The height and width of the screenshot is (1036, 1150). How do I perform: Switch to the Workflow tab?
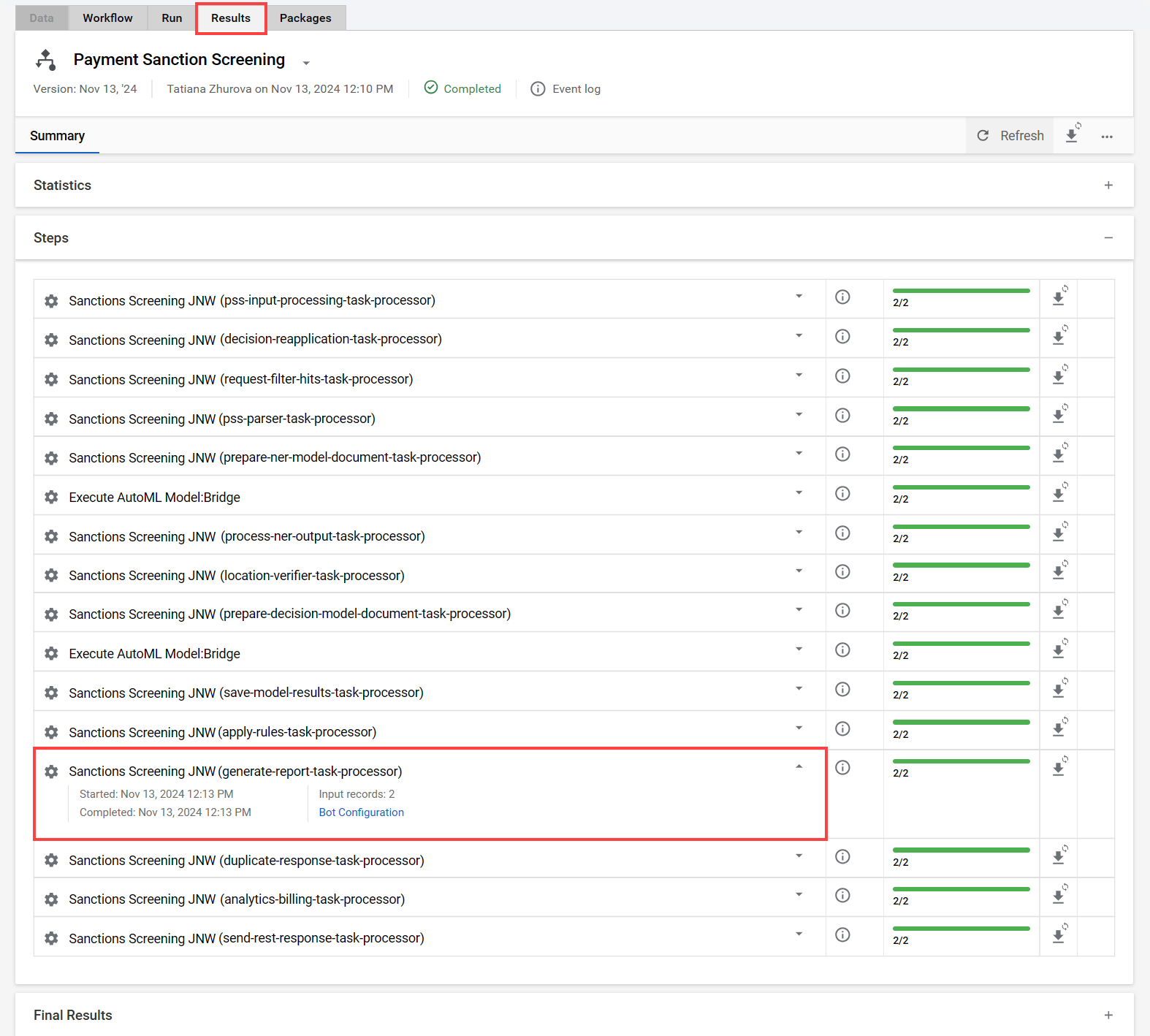tap(107, 18)
